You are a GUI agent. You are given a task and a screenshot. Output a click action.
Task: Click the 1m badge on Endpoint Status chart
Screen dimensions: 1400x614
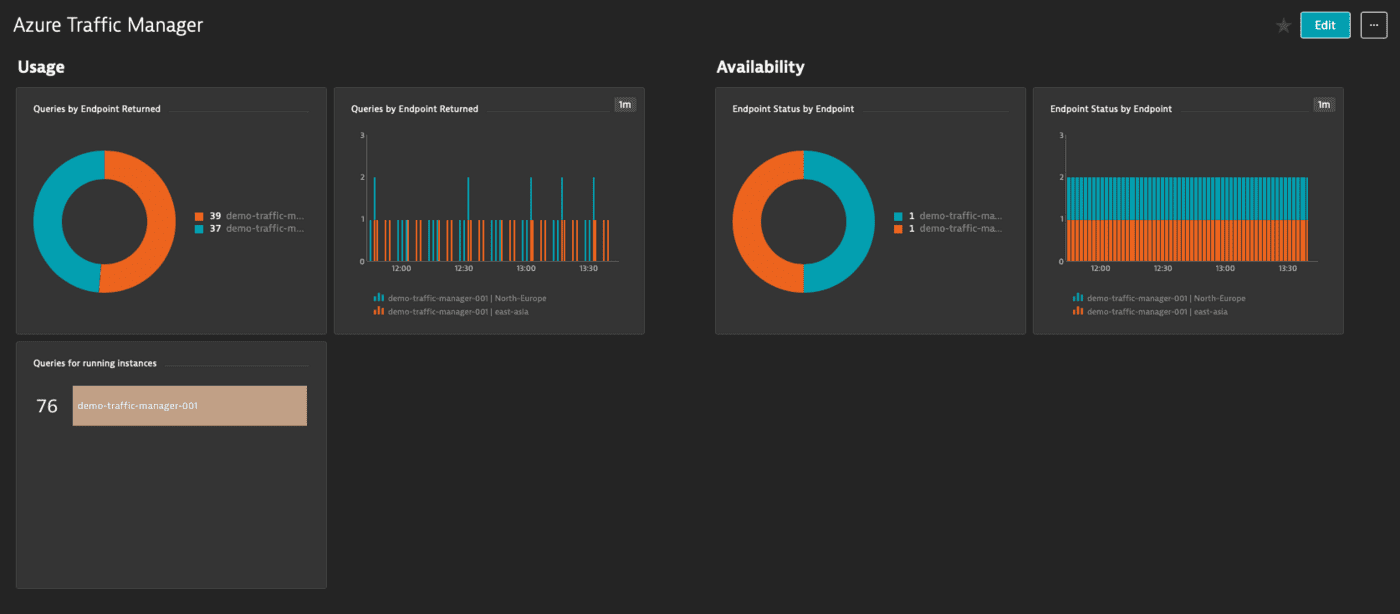point(1324,104)
